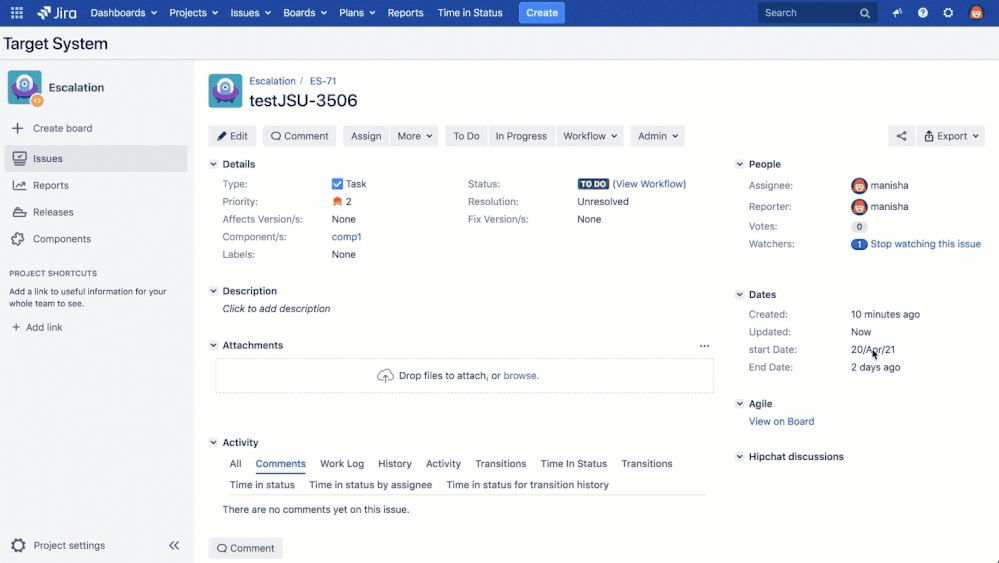Open the View Workflow link
The height and width of the screenshot is (563, 999).
649,184
